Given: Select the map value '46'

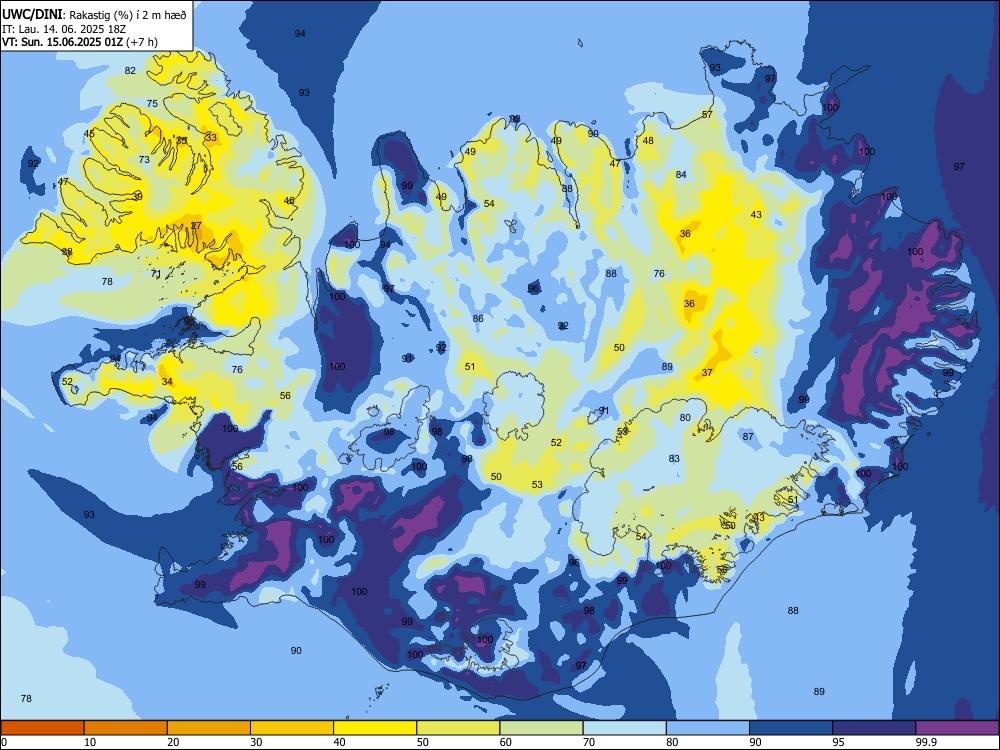Looking at the screenshot, I should point(289,200).
